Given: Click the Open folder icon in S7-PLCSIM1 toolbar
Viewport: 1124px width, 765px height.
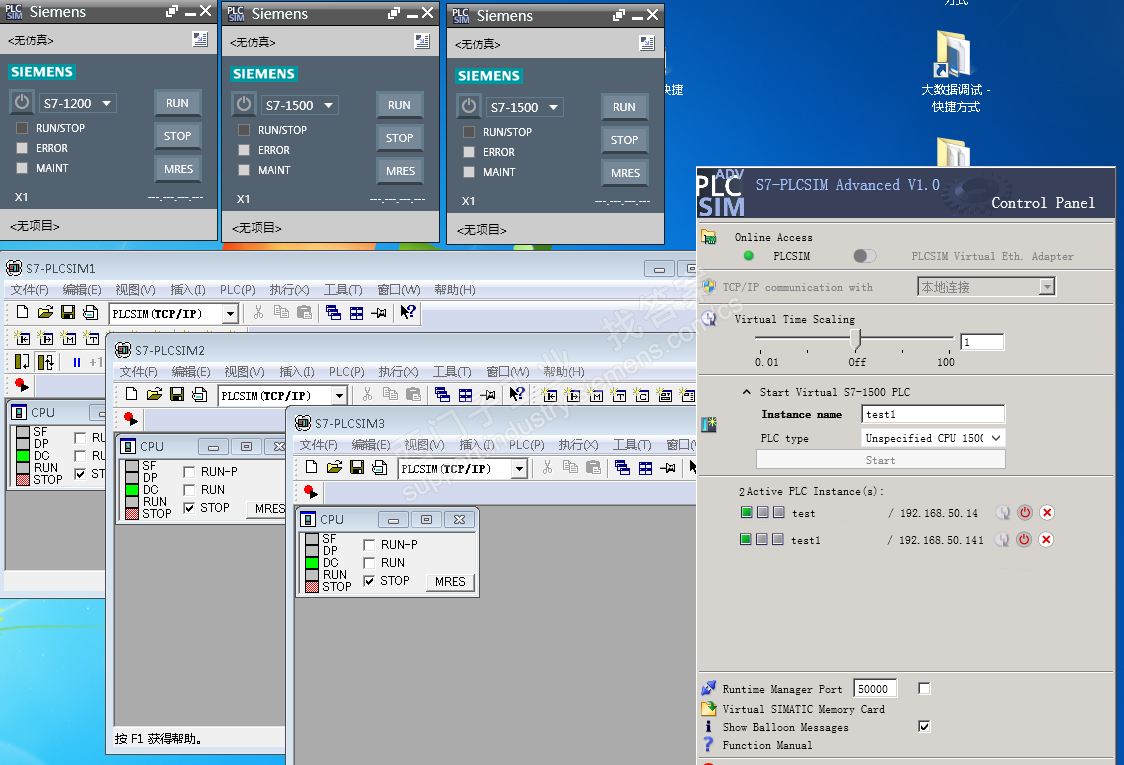Looking at the screenshot, I should click(x=45, y=312).
